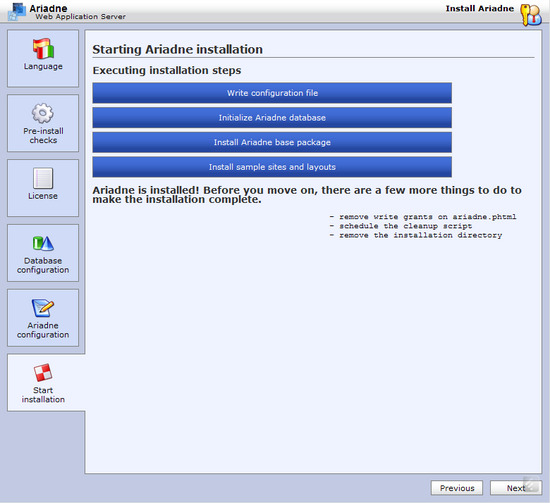Click the key and user icon in header
The height and width of the screenshot is (503, 550).
click(531, 14)
